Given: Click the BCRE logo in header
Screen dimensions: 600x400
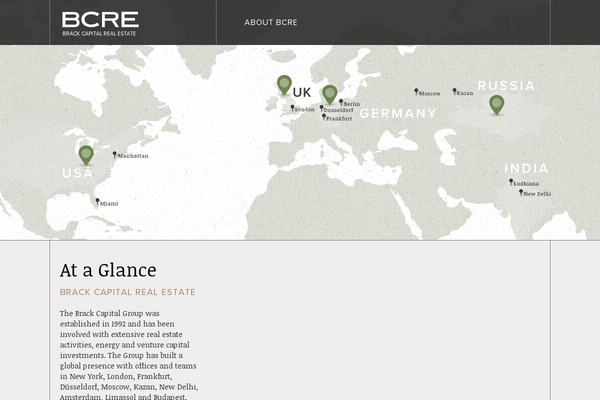Looking at the screenshot, I should click(100, 24).
